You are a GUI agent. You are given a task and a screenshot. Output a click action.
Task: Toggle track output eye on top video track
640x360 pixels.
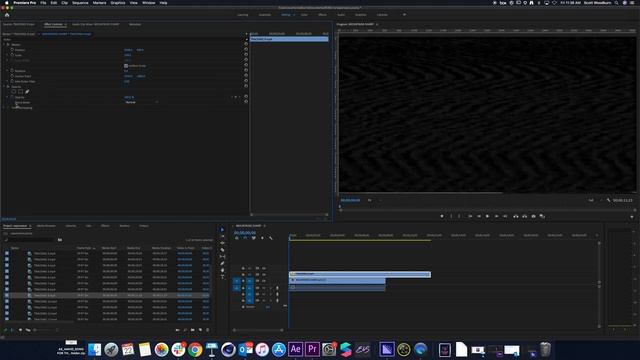(x=264, y=268)
